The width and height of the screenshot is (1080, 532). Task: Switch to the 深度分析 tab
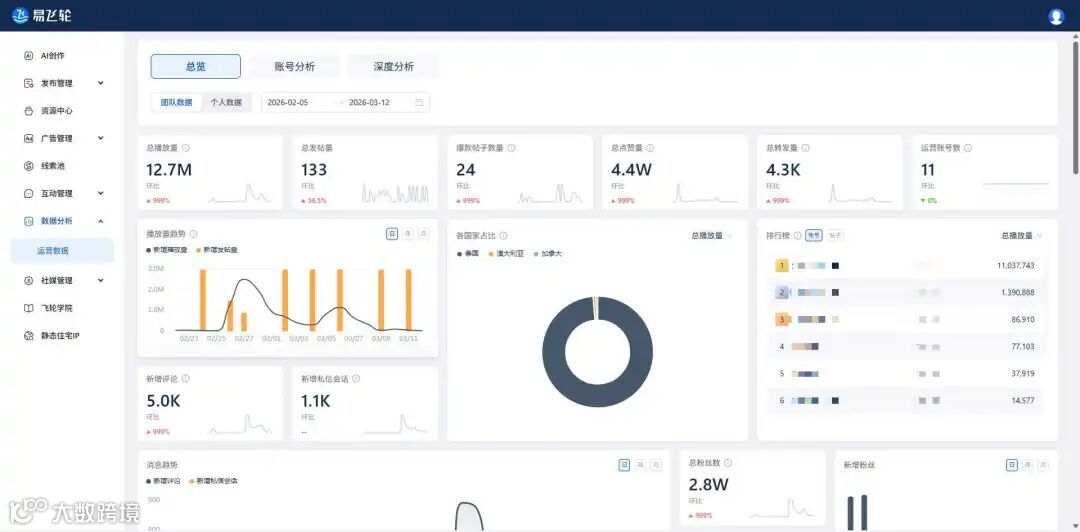pyautogui.click(x=394, y=67)
